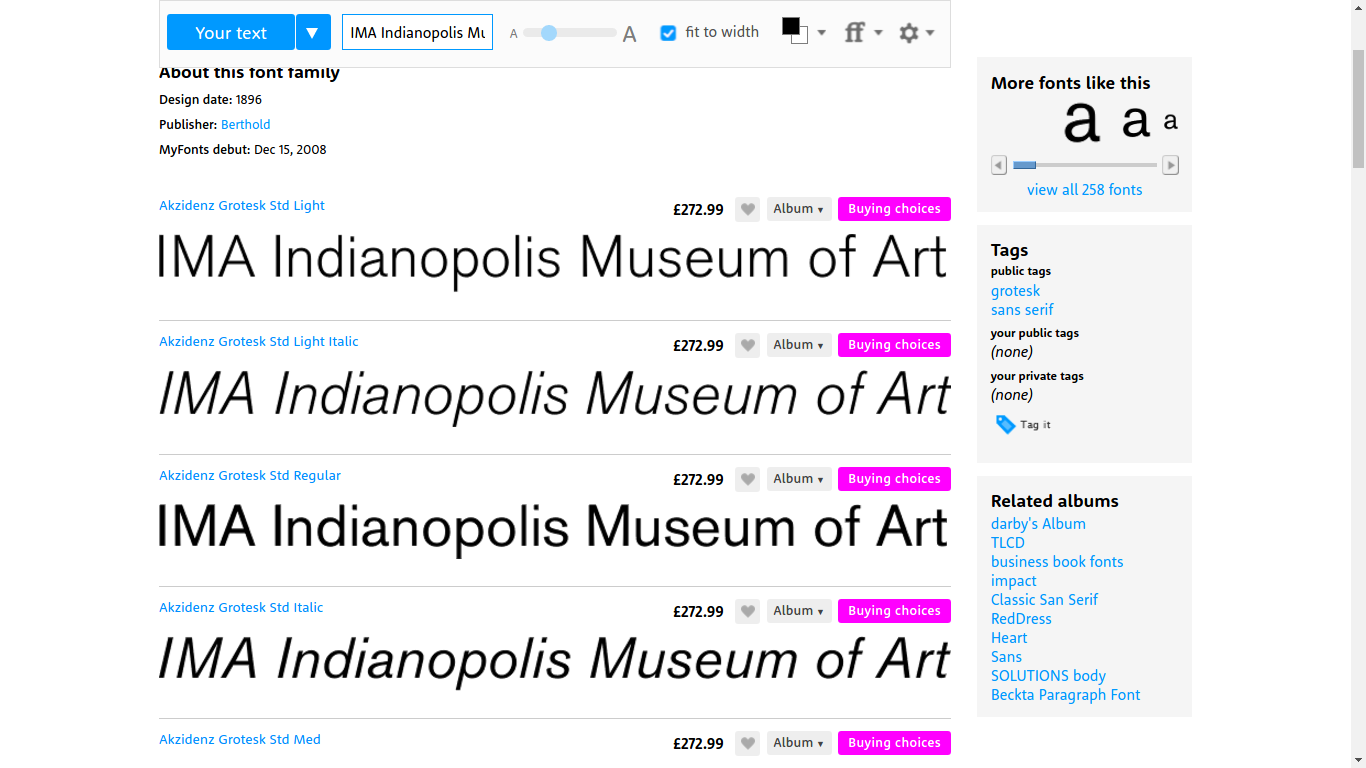Open the view all 258 fonts link
Screen dimensions: 1366x768
[1084, 190]
